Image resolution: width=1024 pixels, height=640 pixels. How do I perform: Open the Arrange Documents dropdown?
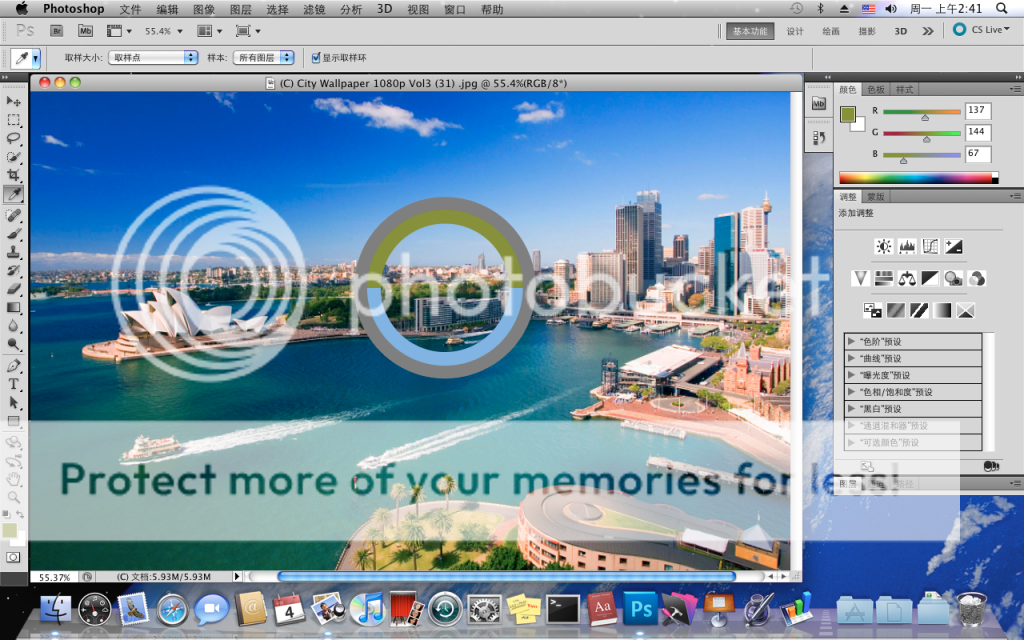point(210,31)
